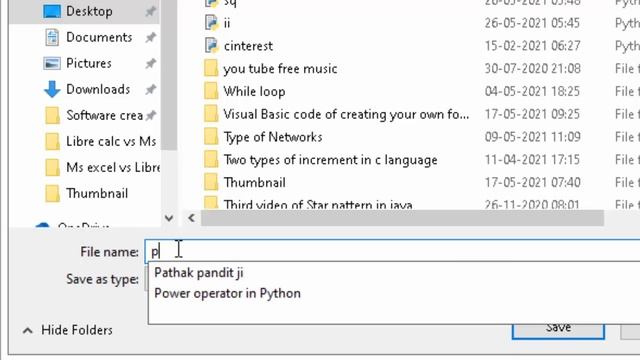
Task: Click Thumbnail folder icon in file list
Action: (x=211, y=182)
